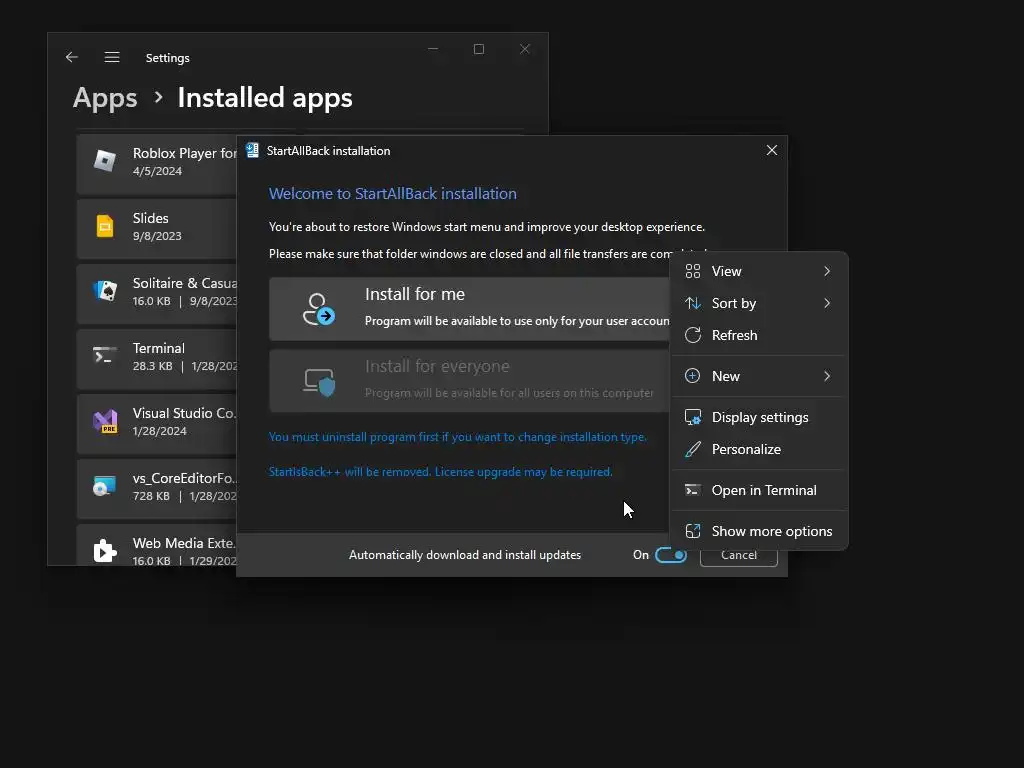Click the Visual Studio Code icon
The height and width of the screenshot is (768, 1024).
click(105, 421)
